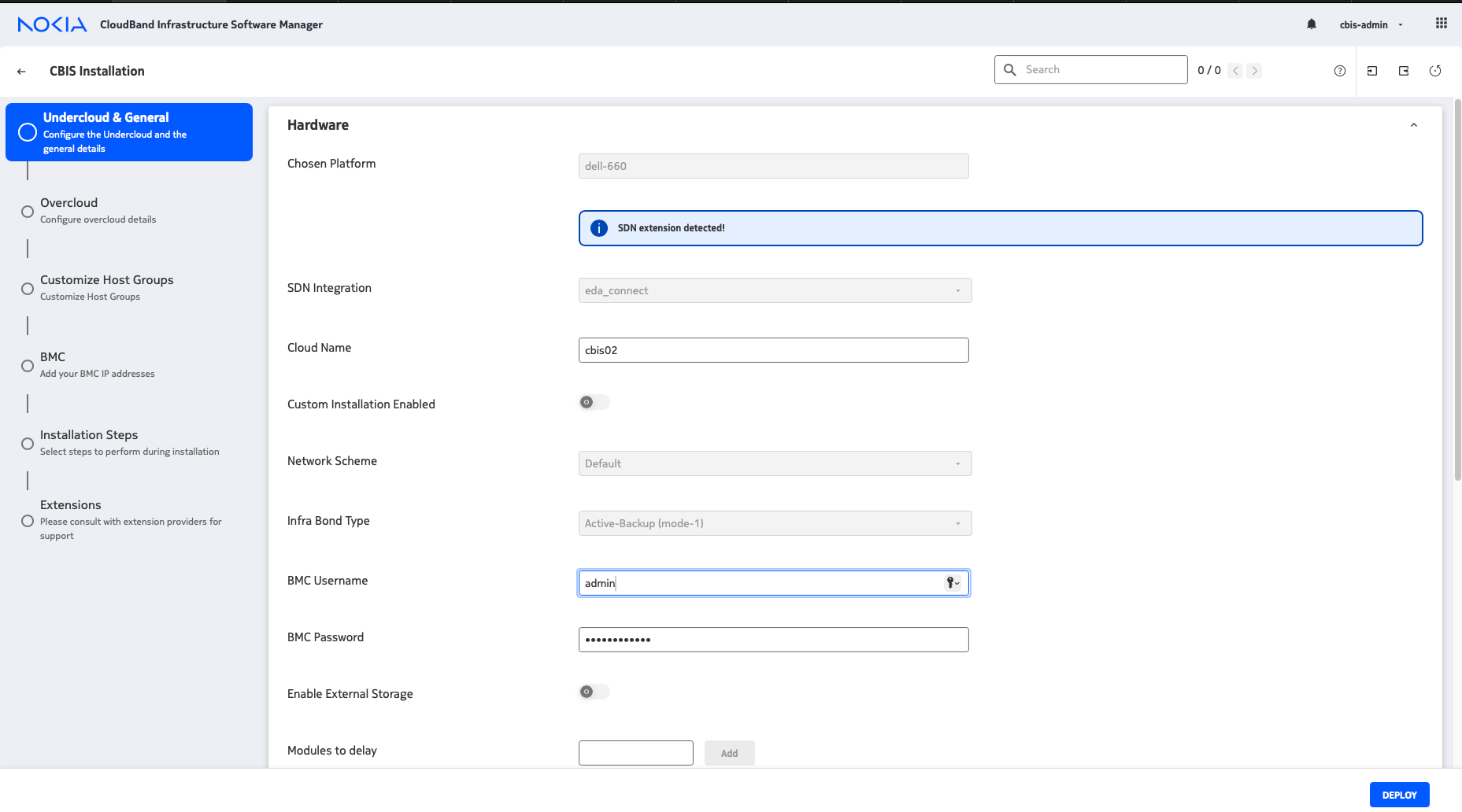Click the '0 / 0' search counter
1462x812 pixels.
tap(1209, 70)
